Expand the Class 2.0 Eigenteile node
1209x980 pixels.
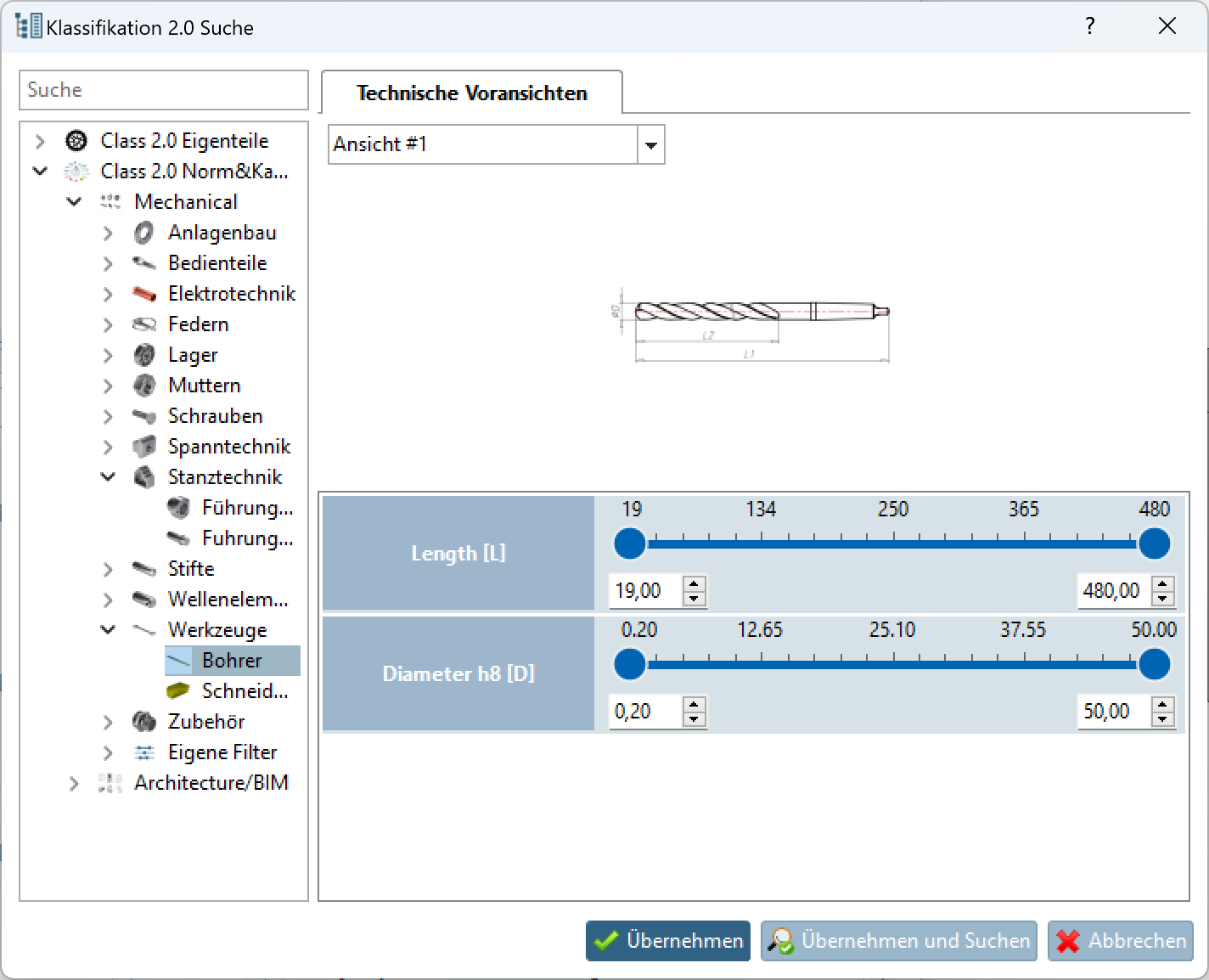[39, 140]
